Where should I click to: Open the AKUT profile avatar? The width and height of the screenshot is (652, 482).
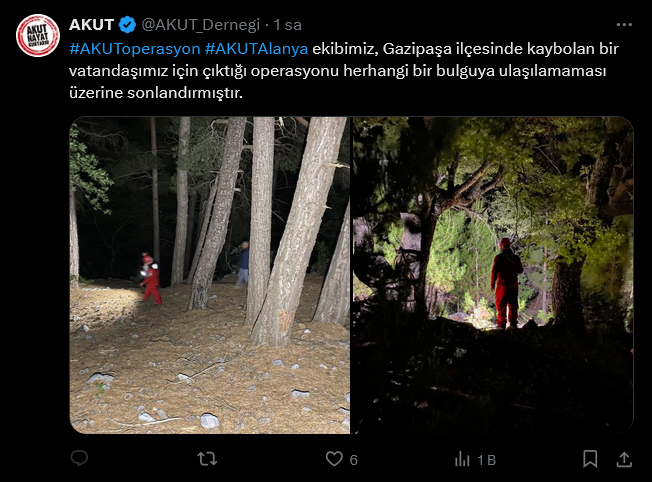coord(38,35)
